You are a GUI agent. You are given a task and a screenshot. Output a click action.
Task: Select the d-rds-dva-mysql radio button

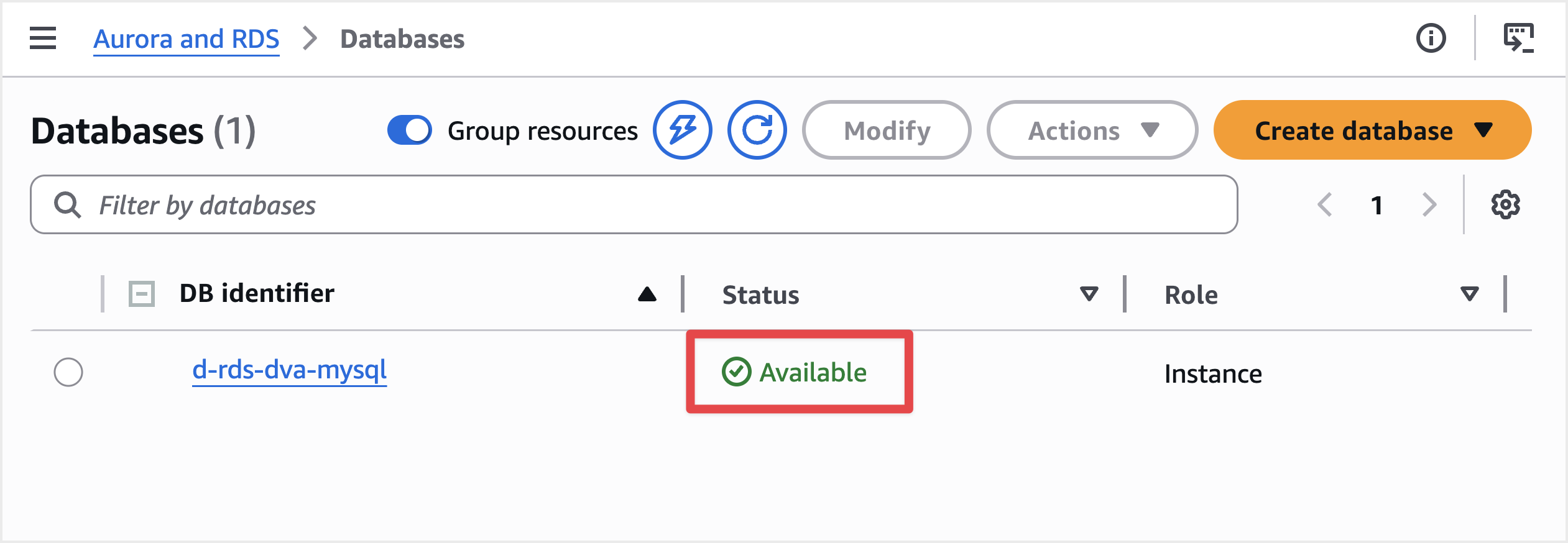[x=68, y=372]
